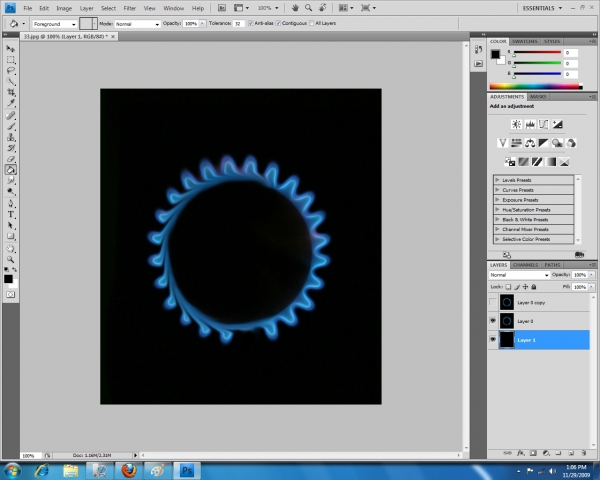Hide the Layer 1 layer
Image resolution: width=600 pixels, height=480 pixels.
pos(493,340)
